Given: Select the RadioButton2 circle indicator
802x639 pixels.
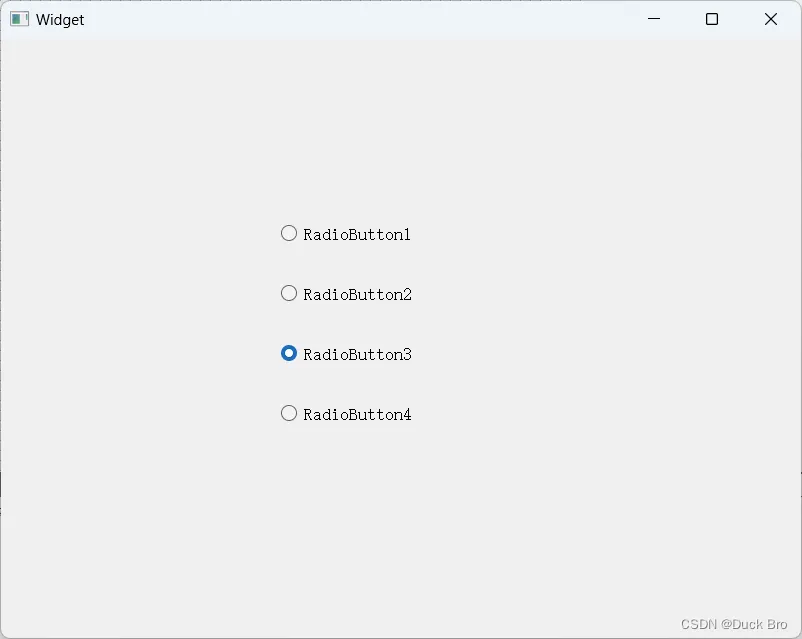Looking at the screenshot, I should click(289, 293).
